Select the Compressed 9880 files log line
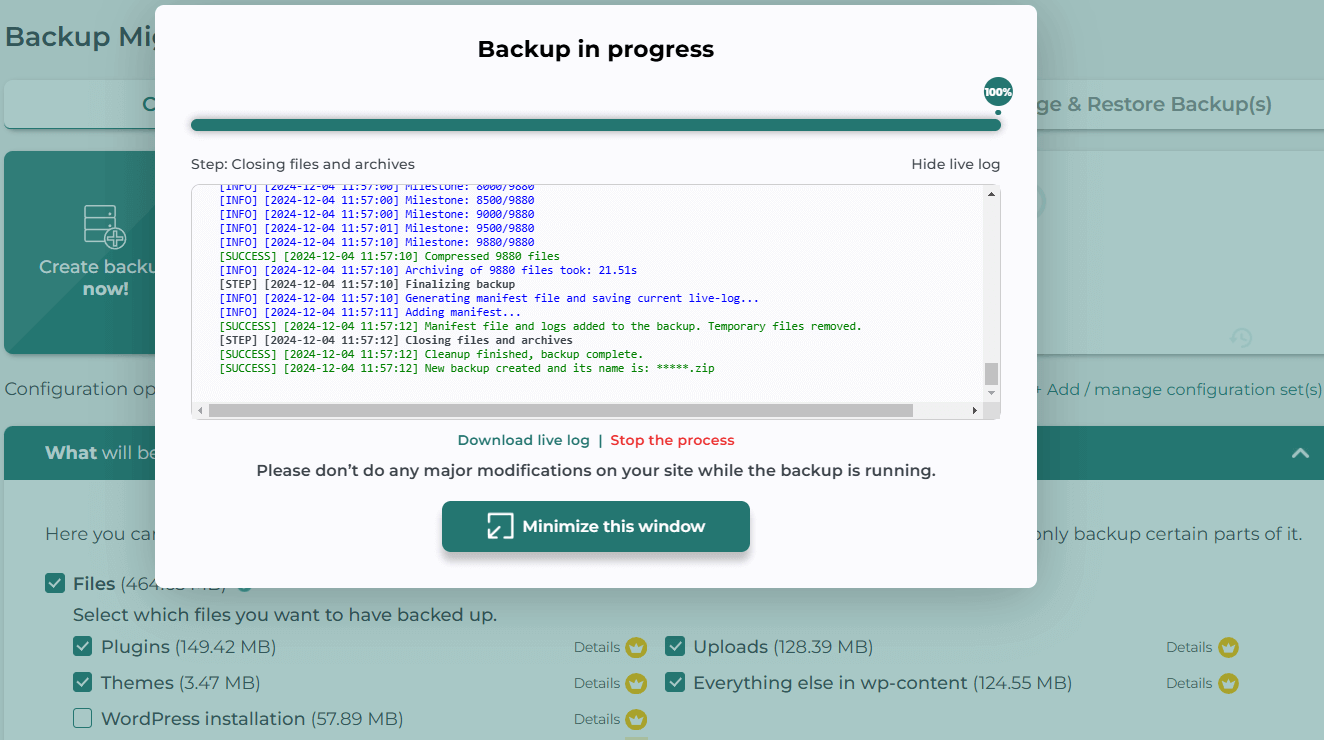This screenshot has height=740, width=1324. [389, 256]
